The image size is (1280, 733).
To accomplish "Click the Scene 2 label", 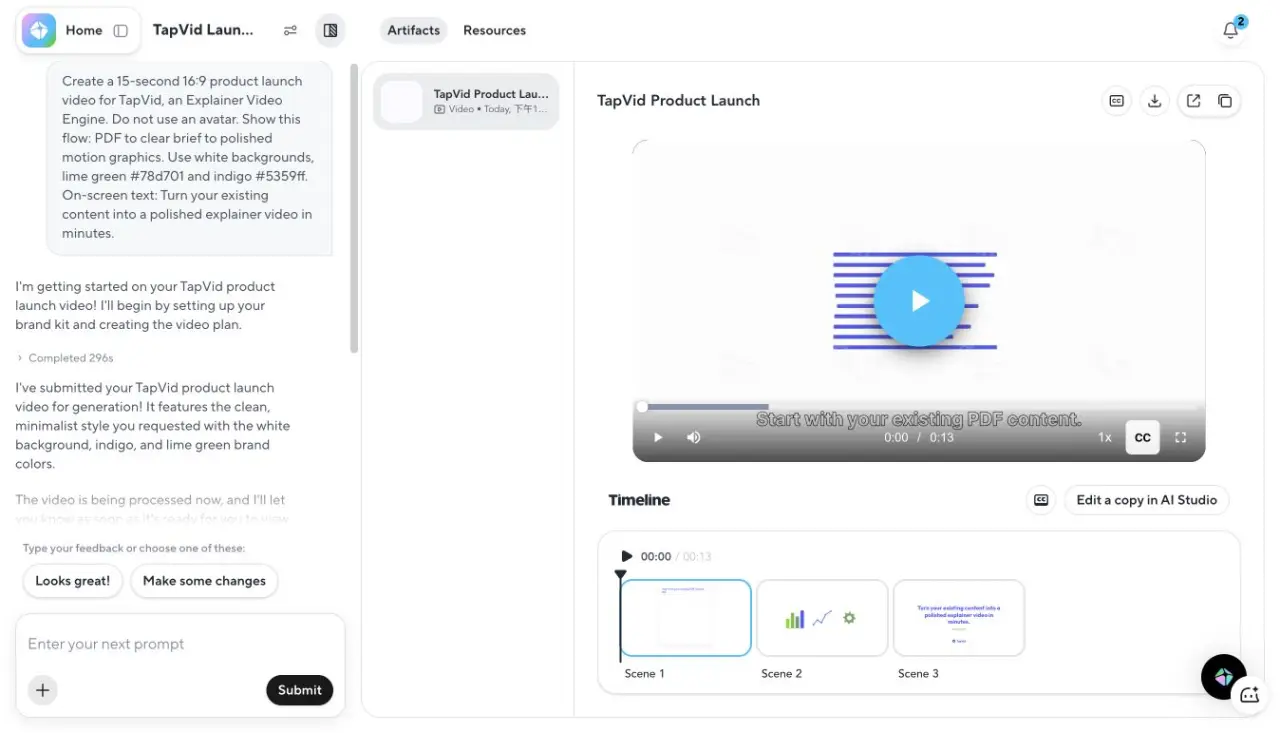I will [782, 674].
